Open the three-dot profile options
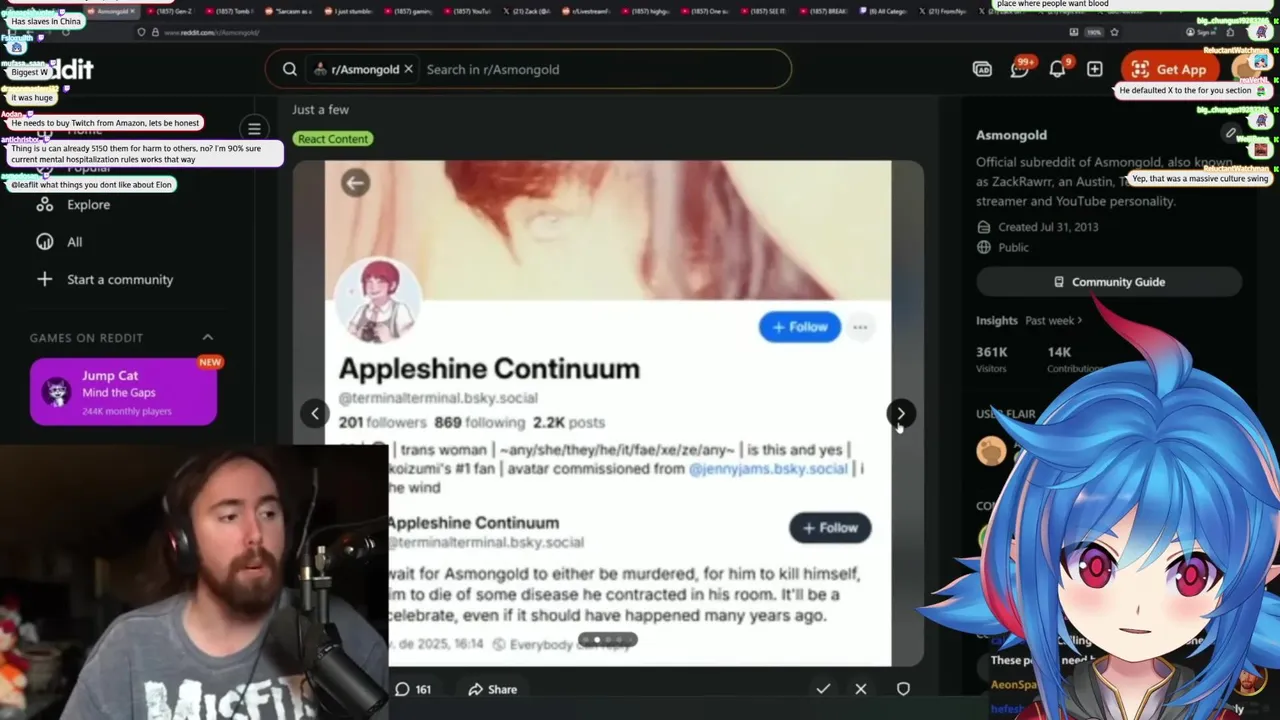Image resolution: width=1280 pixels, height=720 pixels. (860, 327)
